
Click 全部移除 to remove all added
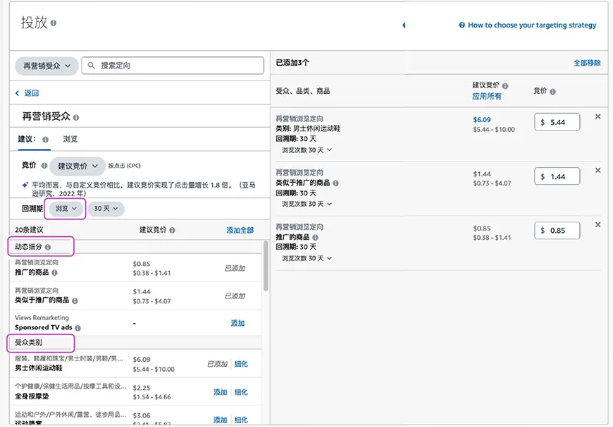click(586, 63)
